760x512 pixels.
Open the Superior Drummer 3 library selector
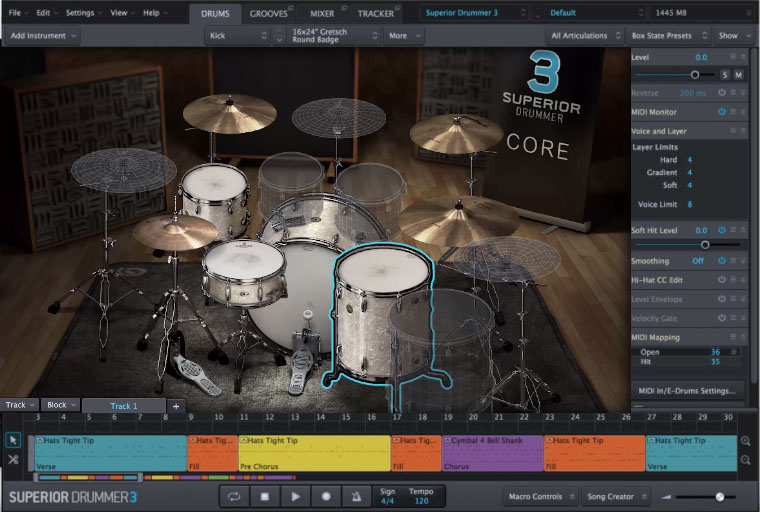(475, 13)
